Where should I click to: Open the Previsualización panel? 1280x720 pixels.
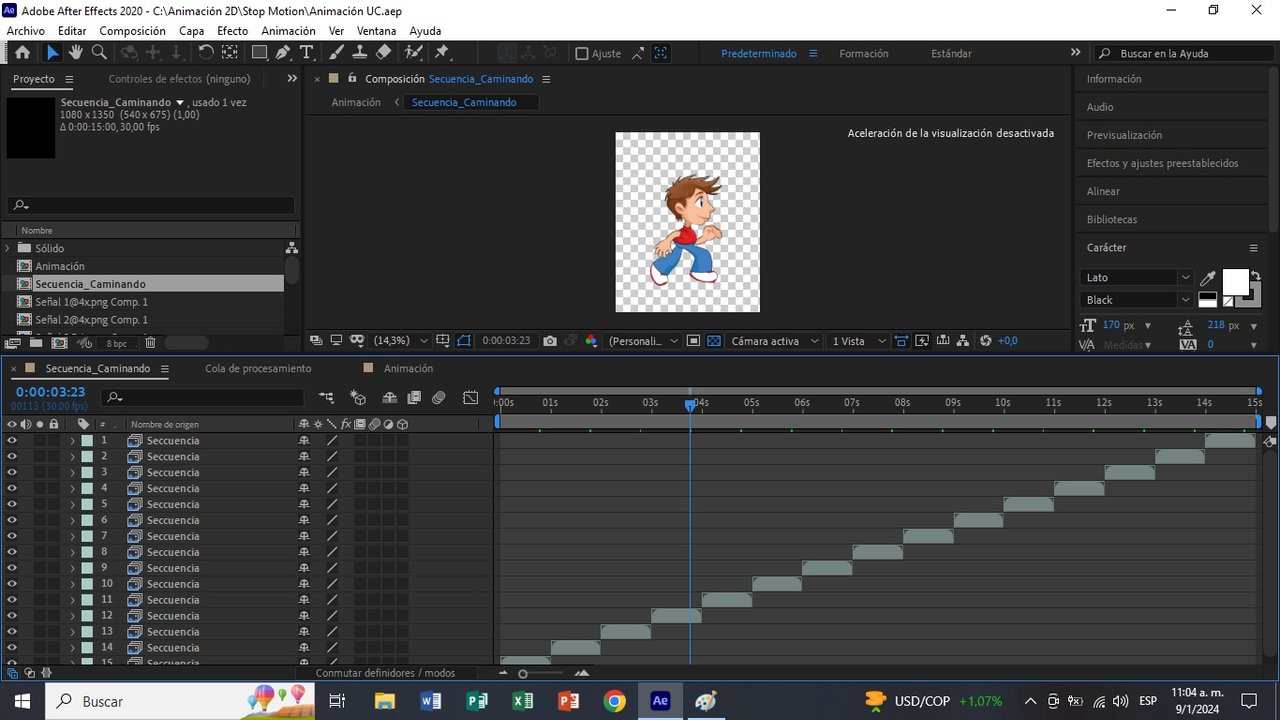pyautogui.click(x=1124, y=135)
